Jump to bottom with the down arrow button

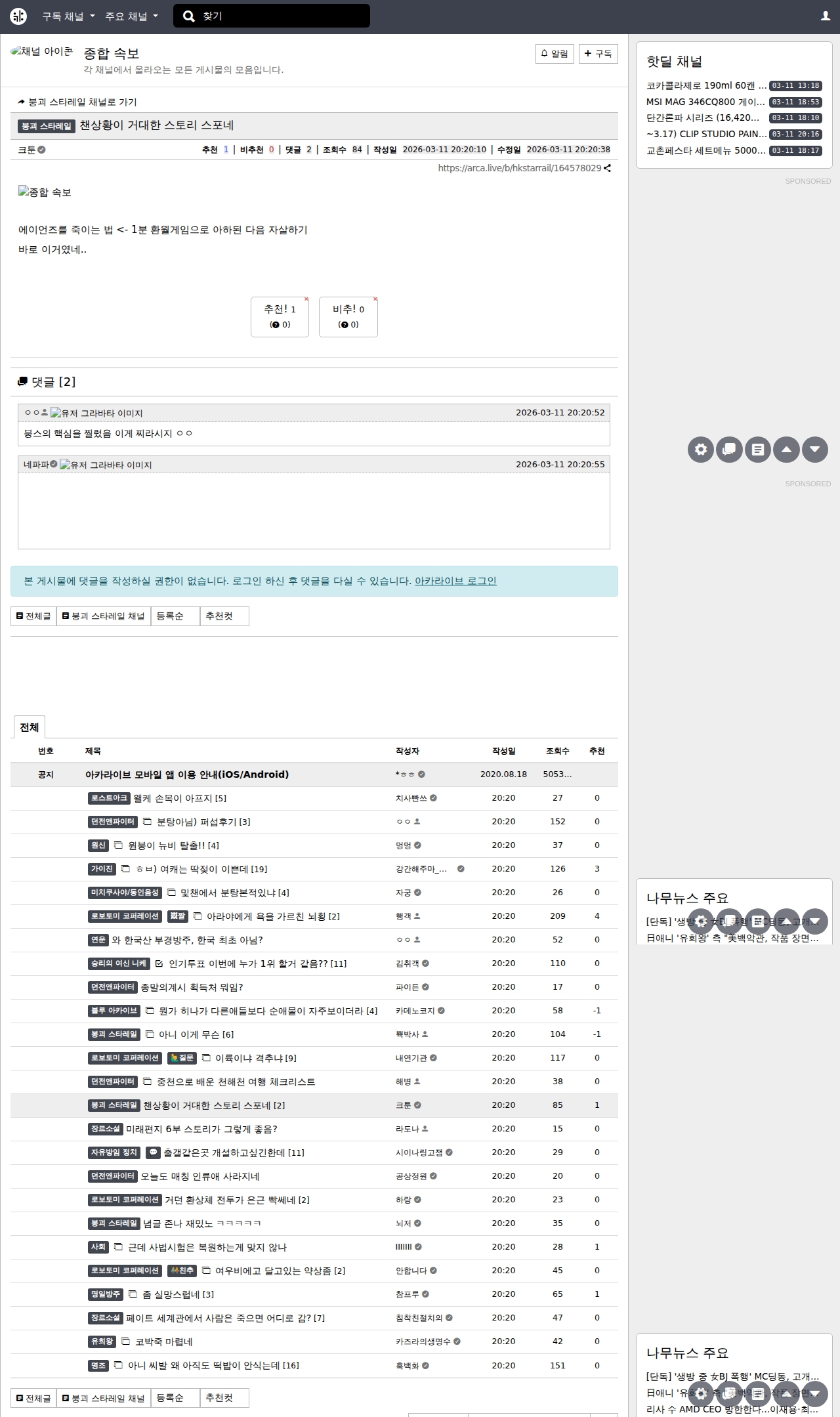point(815,450)
